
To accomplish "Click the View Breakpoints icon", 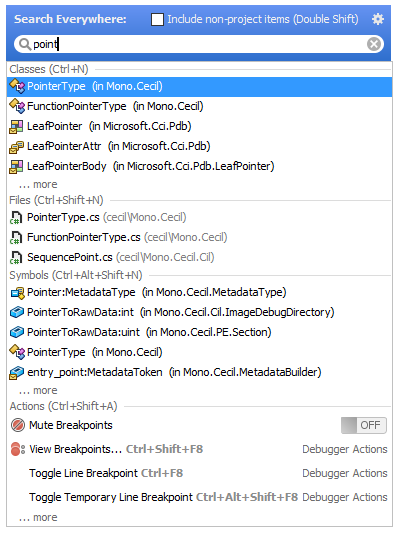I will 18,449.
